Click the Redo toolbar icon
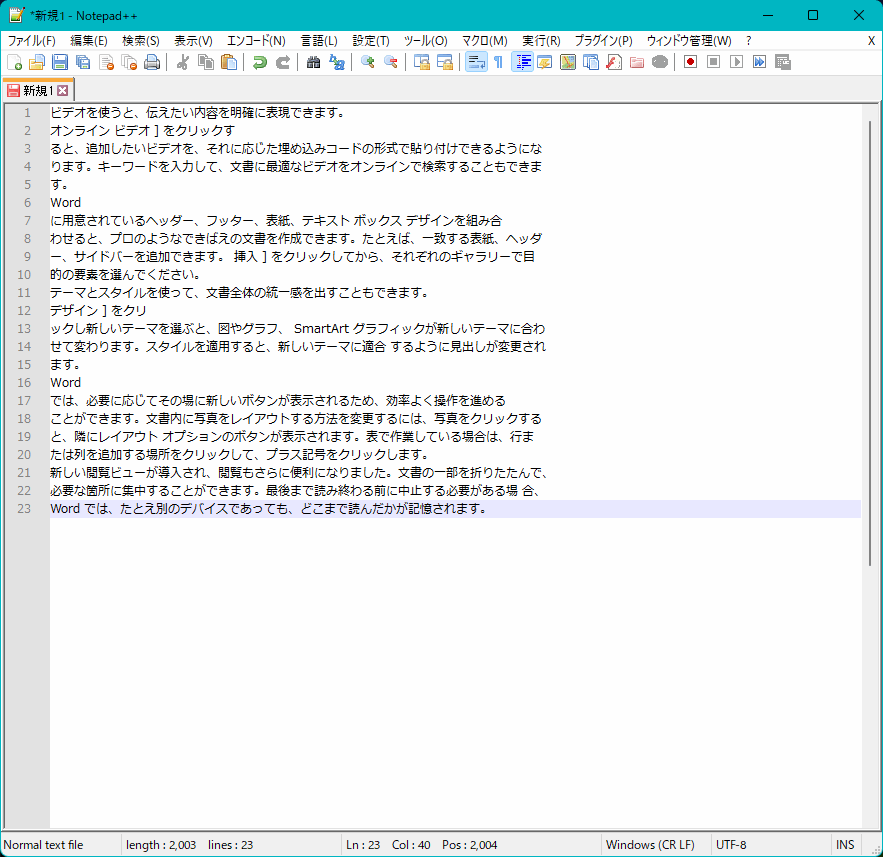Image resolution: width=883 pixels, height=857 pixels. 283,62
